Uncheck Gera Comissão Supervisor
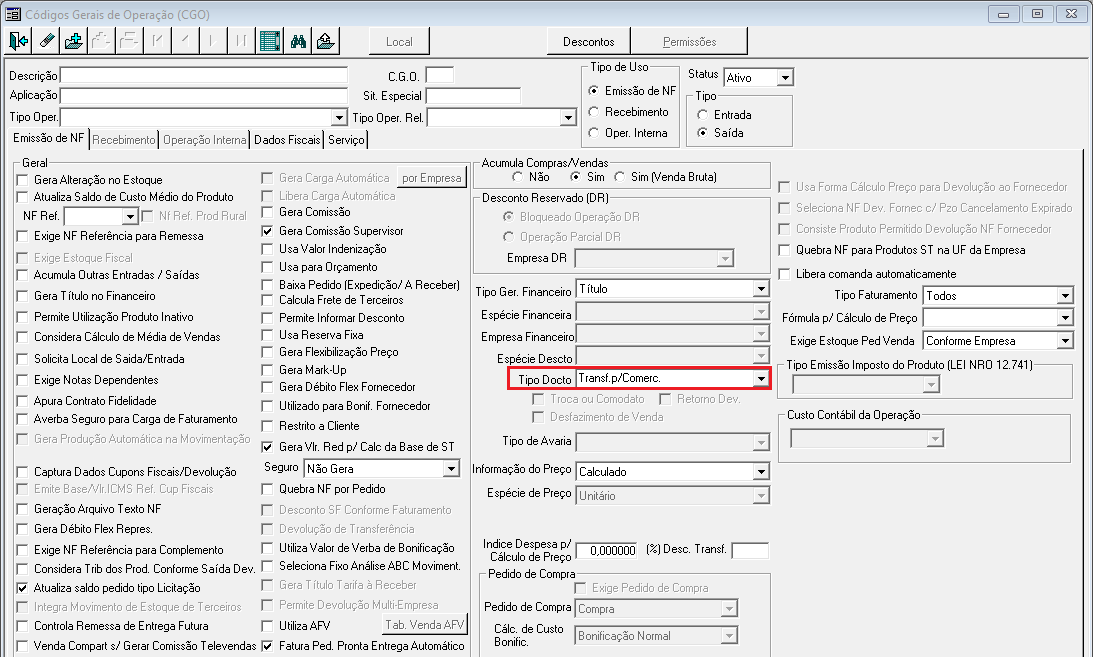 pos(267,231)
